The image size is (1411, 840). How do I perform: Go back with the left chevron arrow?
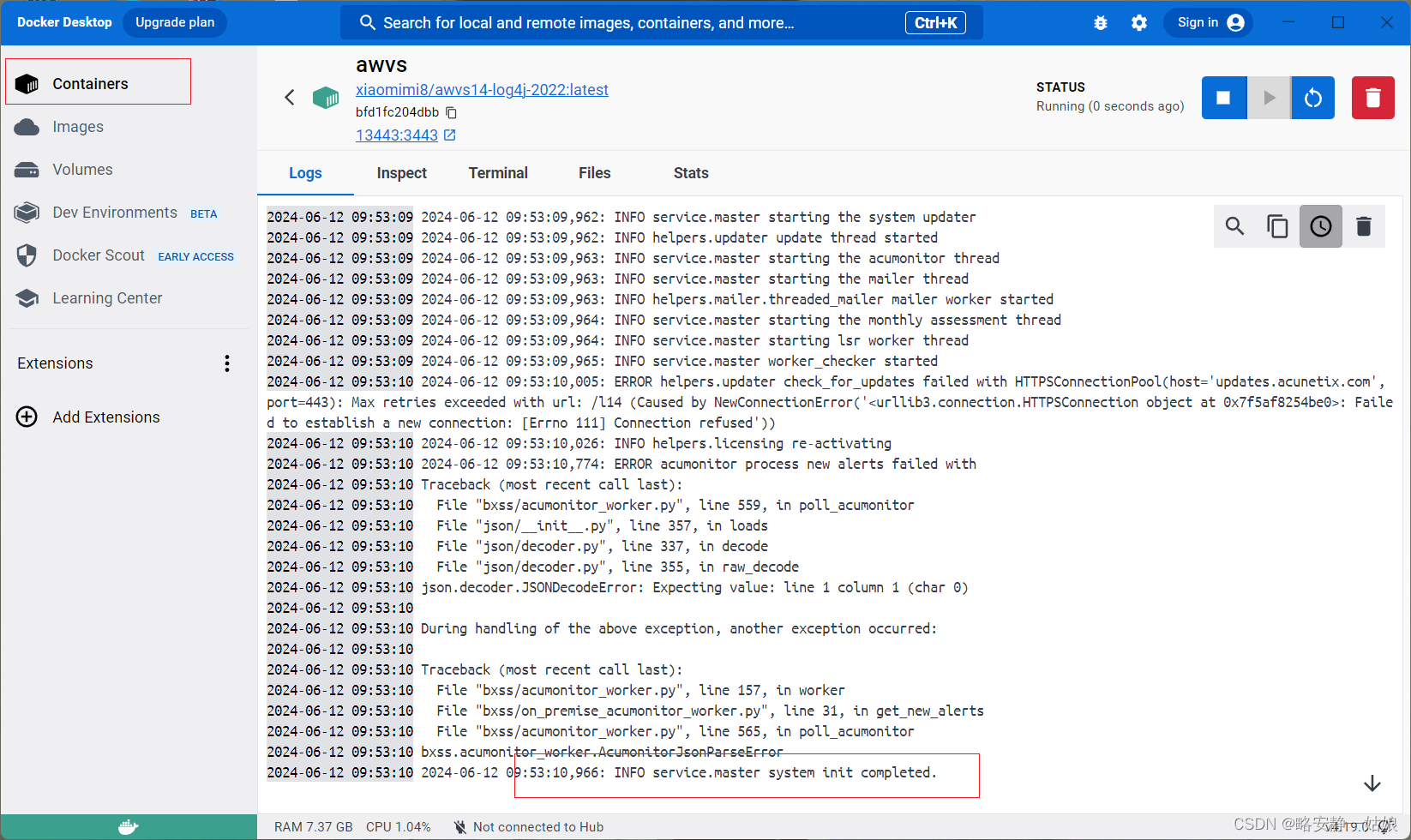point(290,97)
